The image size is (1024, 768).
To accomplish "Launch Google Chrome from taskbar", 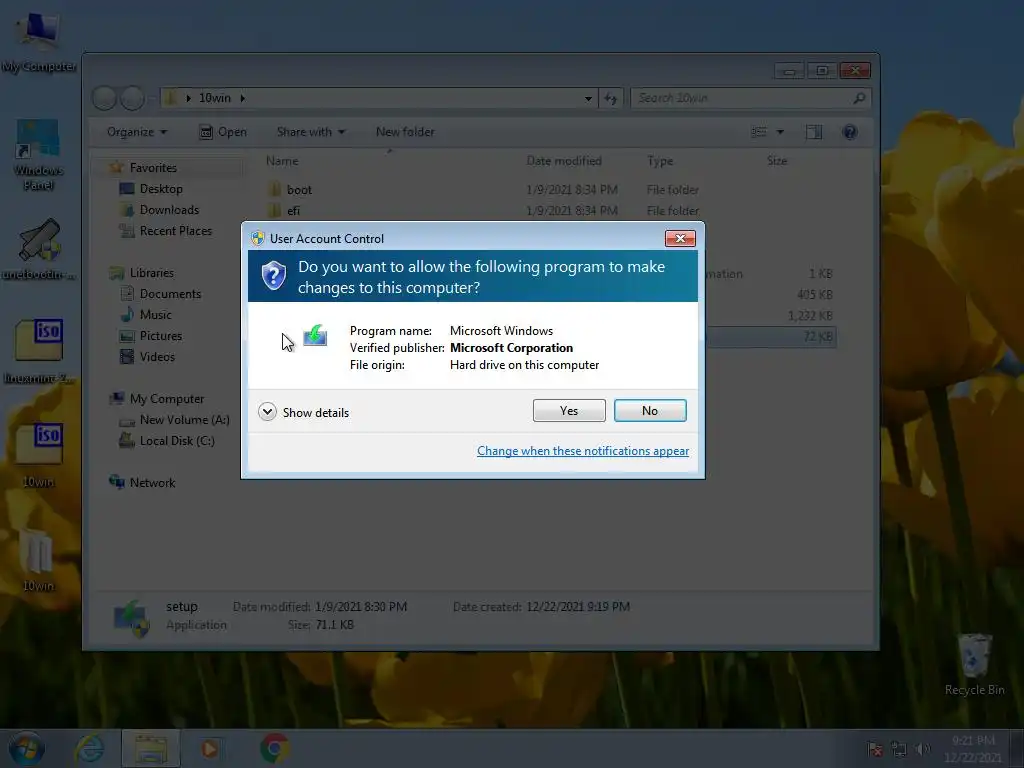I will pos(275,748).
